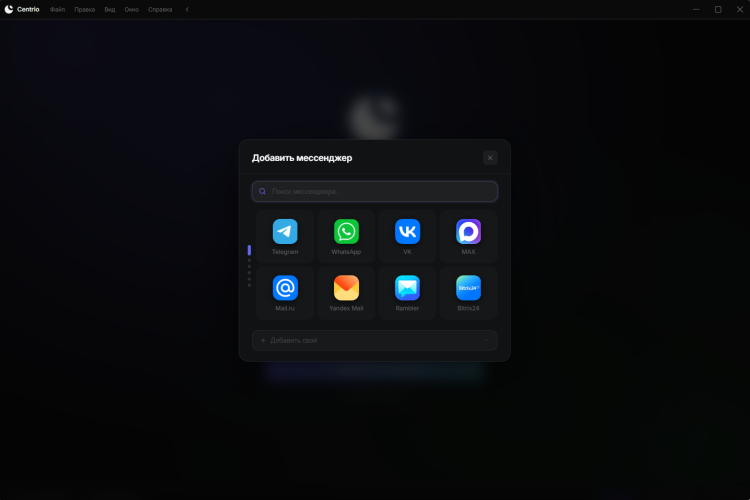Click the Bitrix24 label text

click(468, 309)
